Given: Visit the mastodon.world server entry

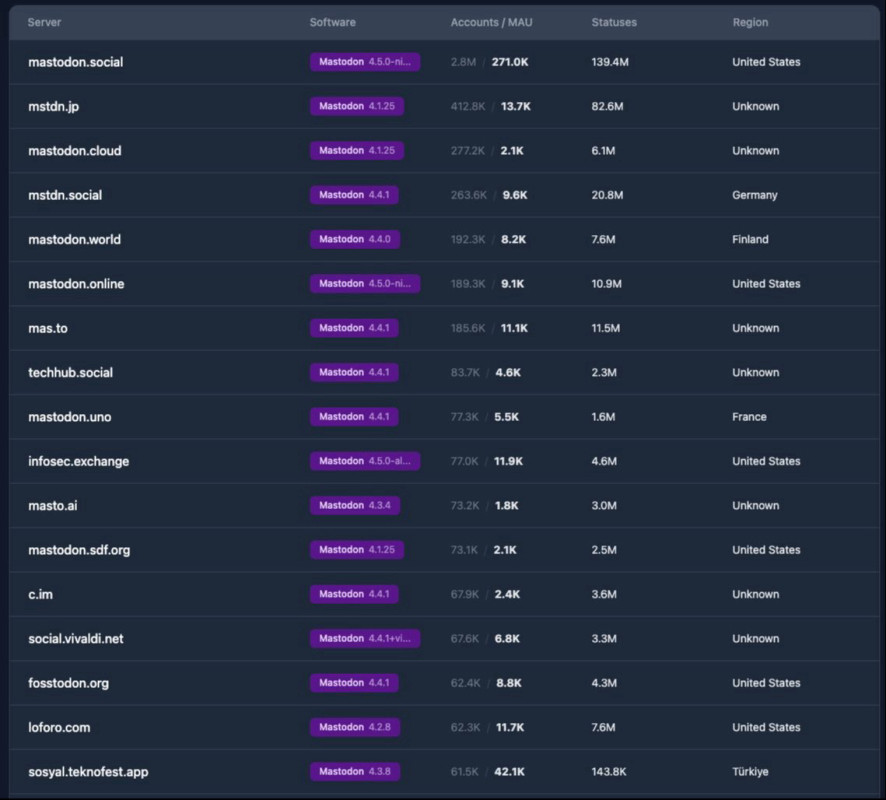Looking at the screenshot, I should (74, 239).
